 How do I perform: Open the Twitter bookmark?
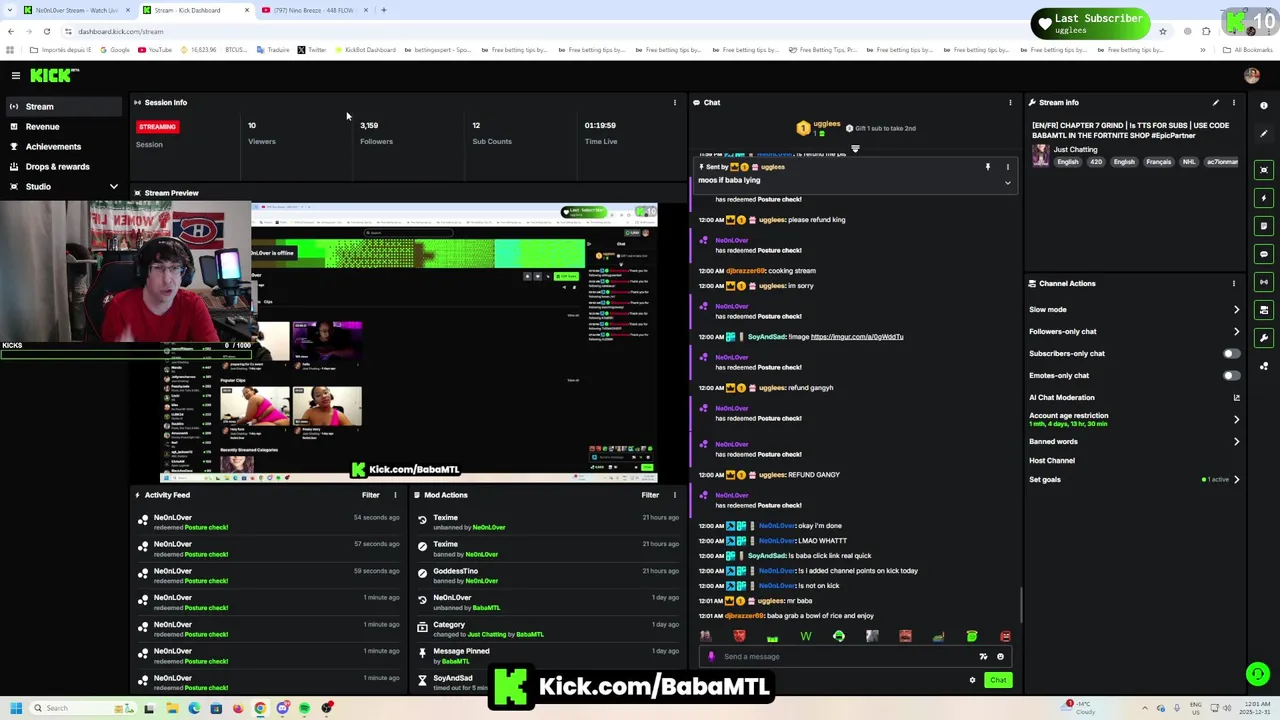point(311,50)
